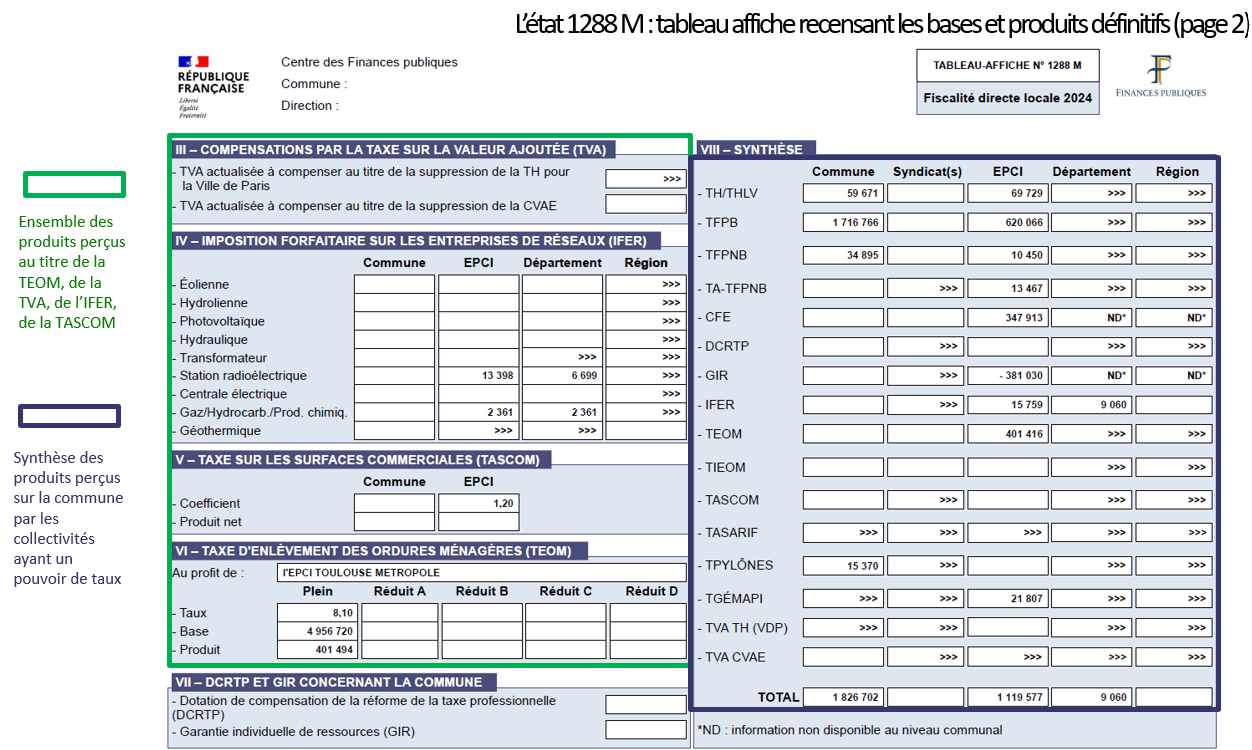The image size is (1252, 750).
Task: Select the Tableau-Affiche N° 1288 M box
Action: coord(1007,65)
